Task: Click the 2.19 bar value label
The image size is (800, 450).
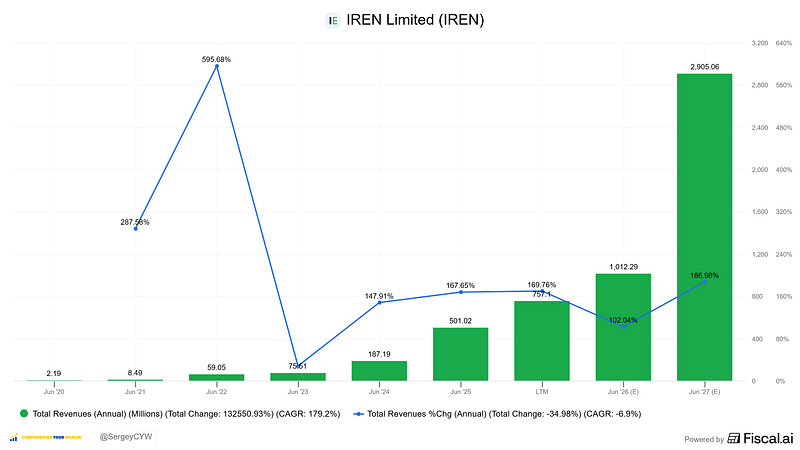Action: pyautogui.click(x=54, y=373)
